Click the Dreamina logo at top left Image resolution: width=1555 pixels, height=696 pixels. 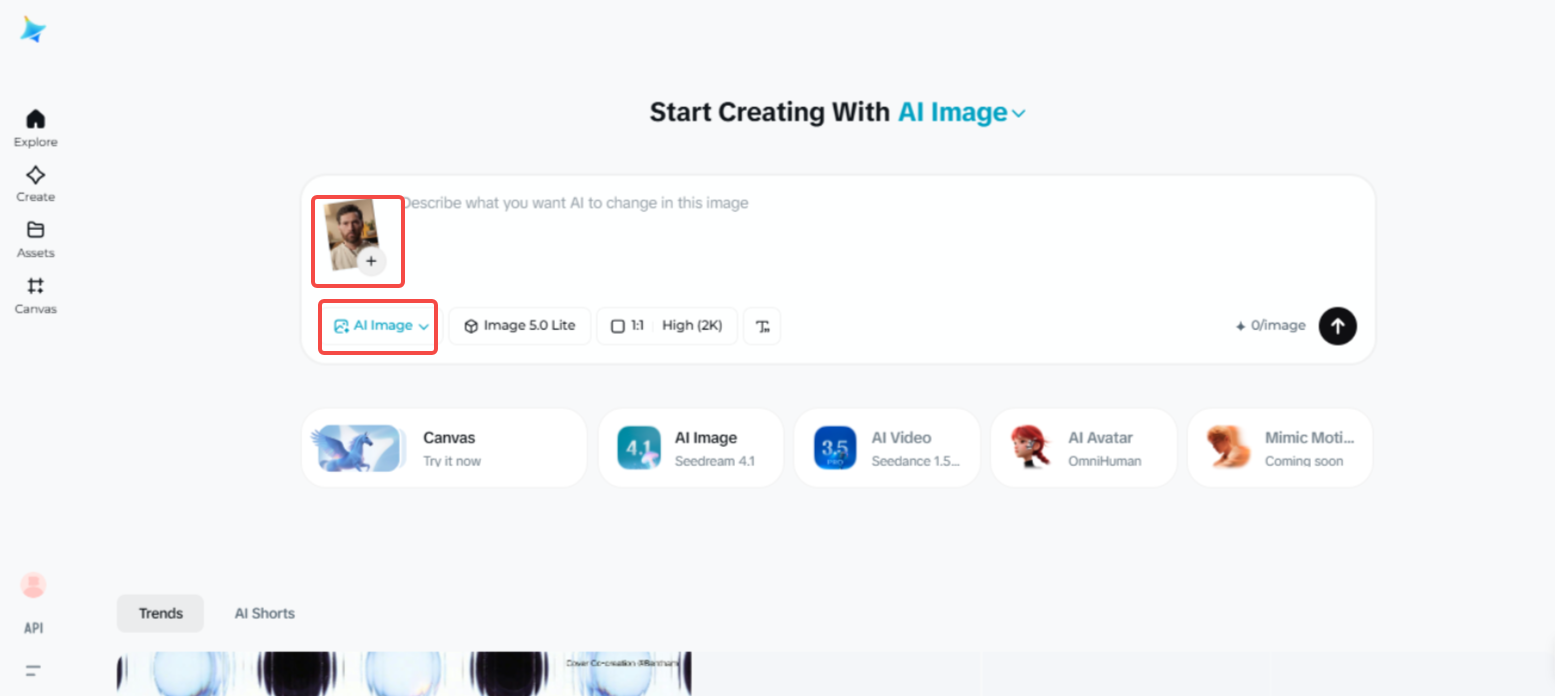pyautogui.click(x=33, y=30)
